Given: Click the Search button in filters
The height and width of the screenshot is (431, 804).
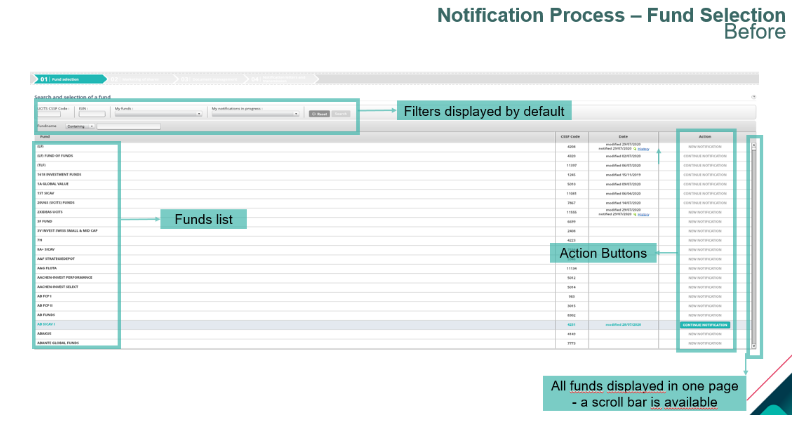Looking at the screenshot, I should tap(341, 114).
